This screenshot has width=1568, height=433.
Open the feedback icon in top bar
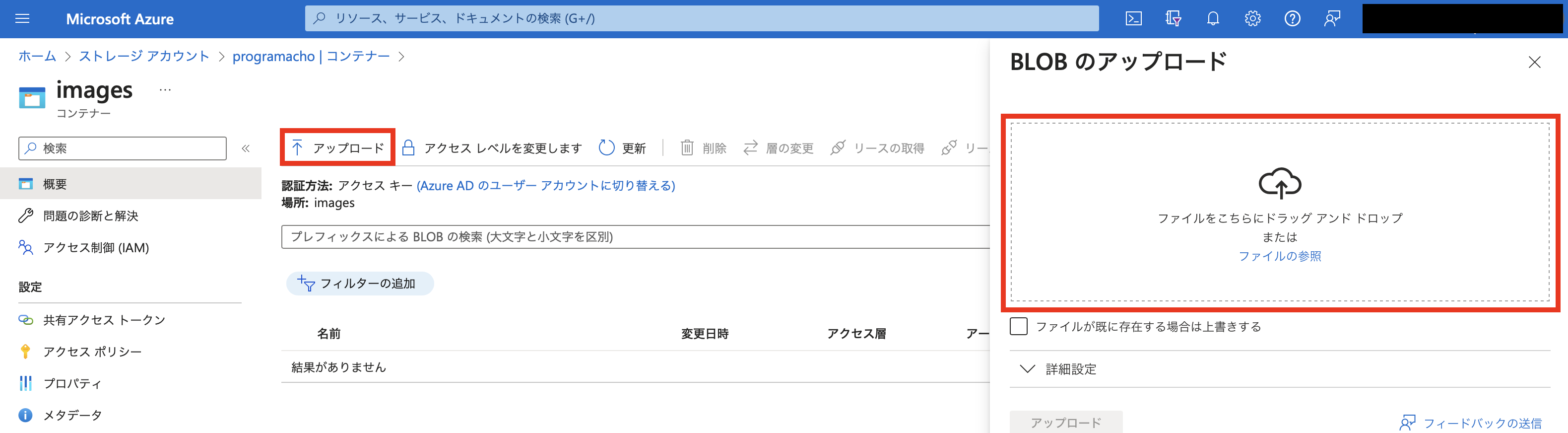point(1332,19)
